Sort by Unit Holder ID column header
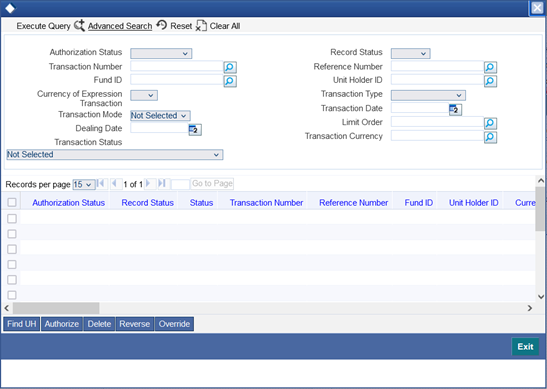This screenshot has height=389, width=547. [473, 203]
